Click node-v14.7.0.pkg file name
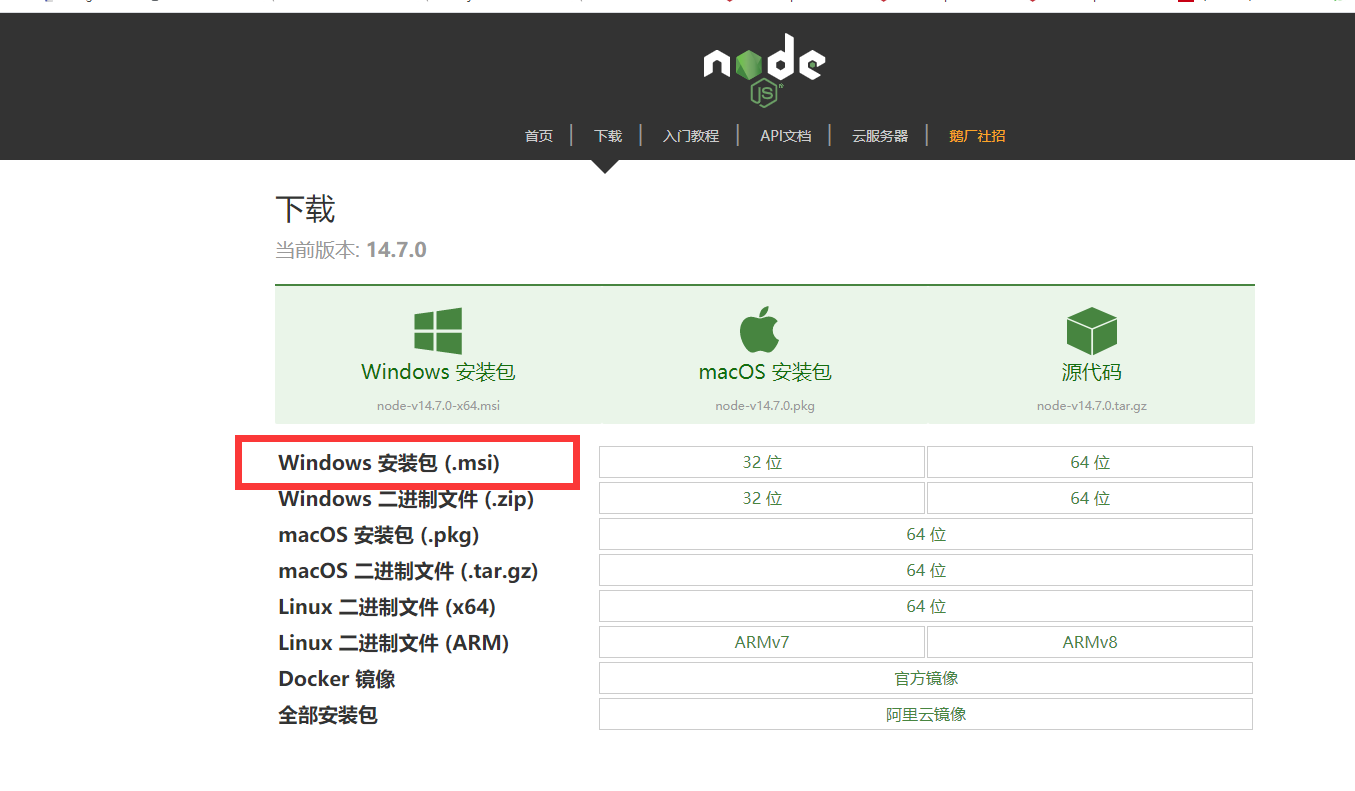 [x=765, y=406]
